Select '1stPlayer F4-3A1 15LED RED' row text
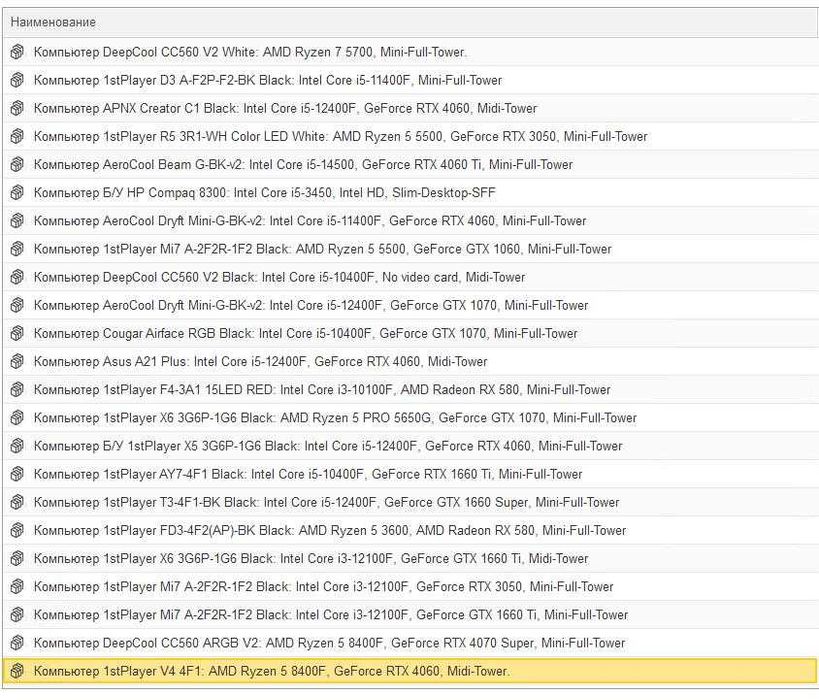 pyautogui.click(x=322, y=390)
